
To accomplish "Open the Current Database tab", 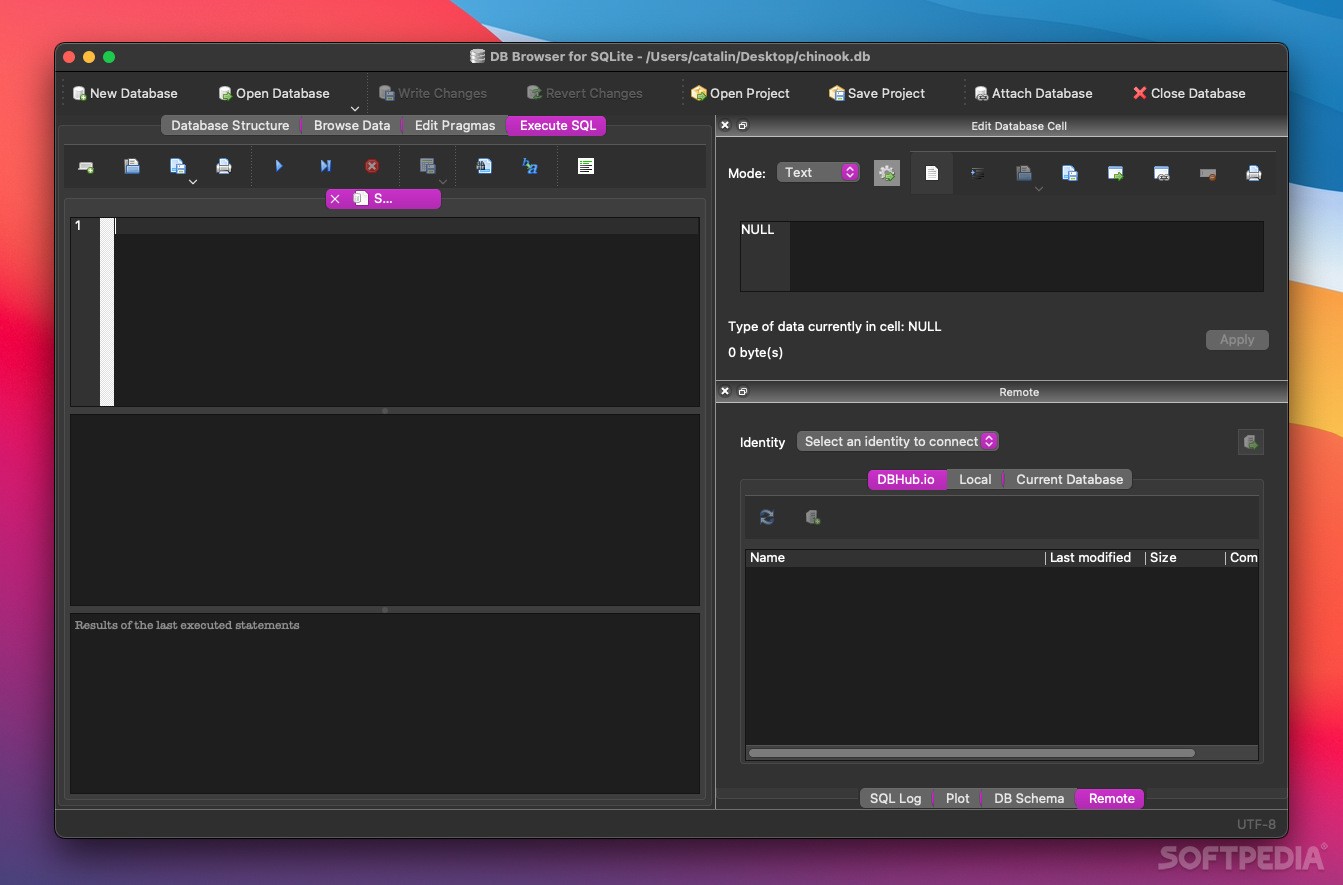I will (1069, 479).
